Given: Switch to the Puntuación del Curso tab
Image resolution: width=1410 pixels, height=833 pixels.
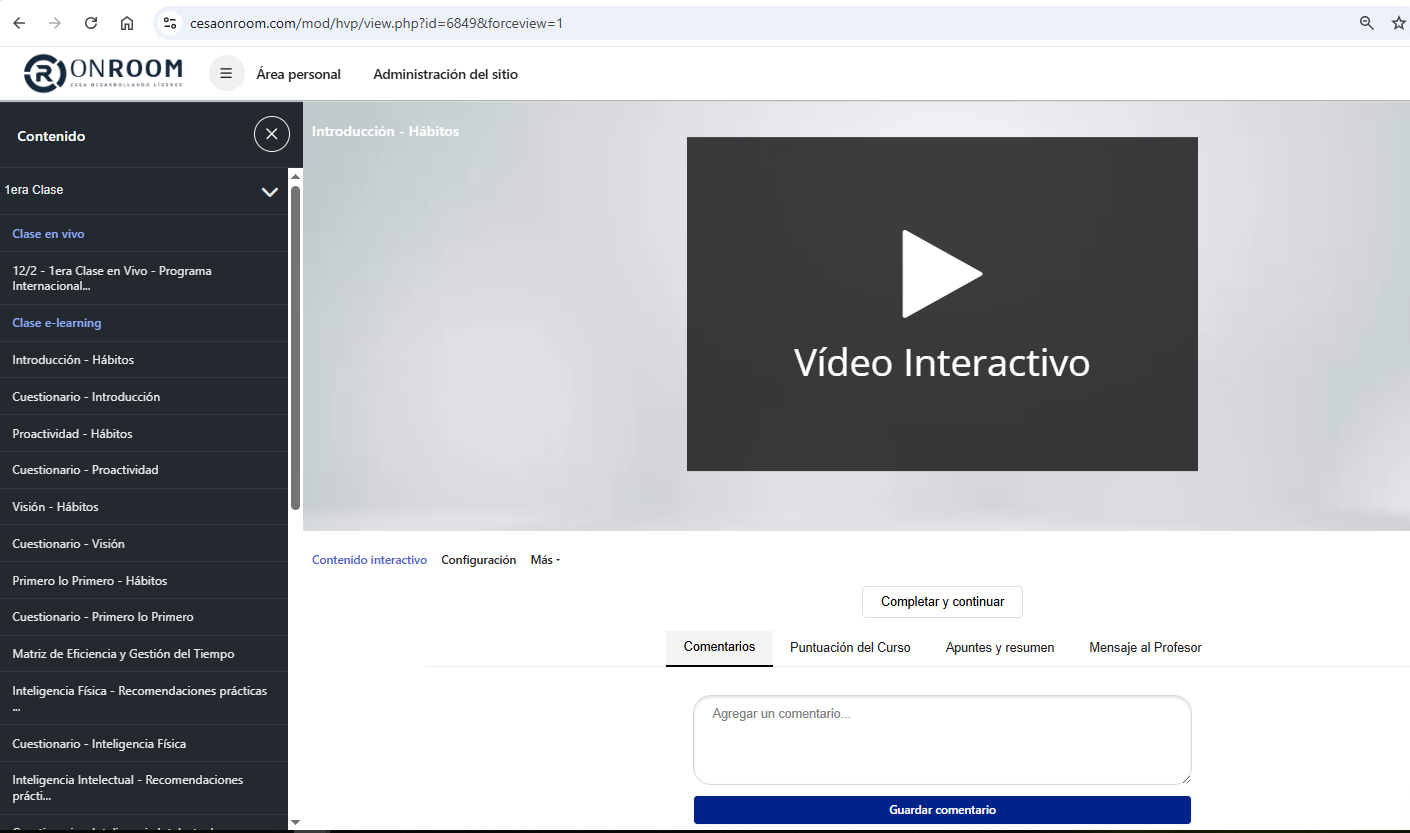Looking at the screenshot, I should point(850,648).
